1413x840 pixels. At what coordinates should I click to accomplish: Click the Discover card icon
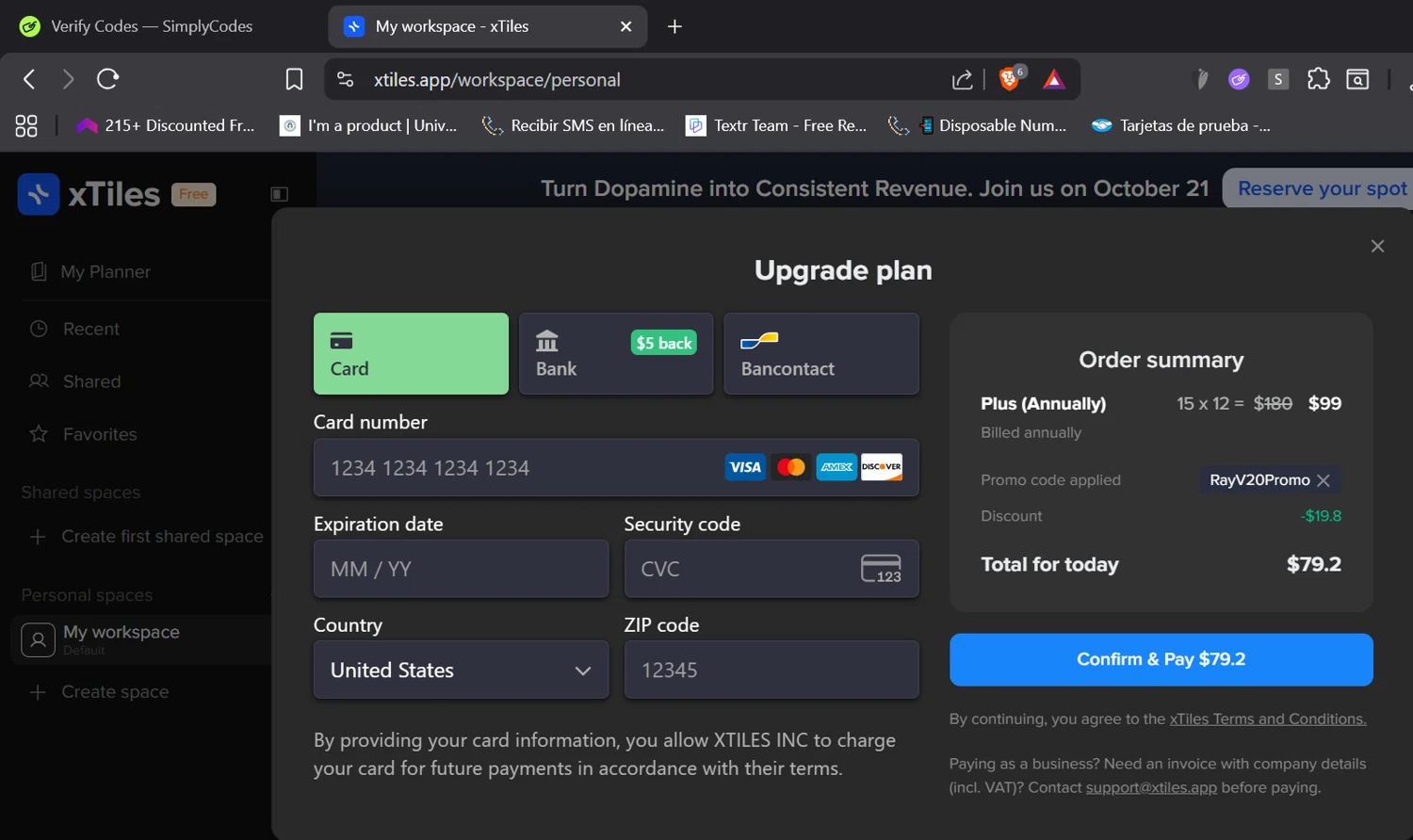coord(882,467)
